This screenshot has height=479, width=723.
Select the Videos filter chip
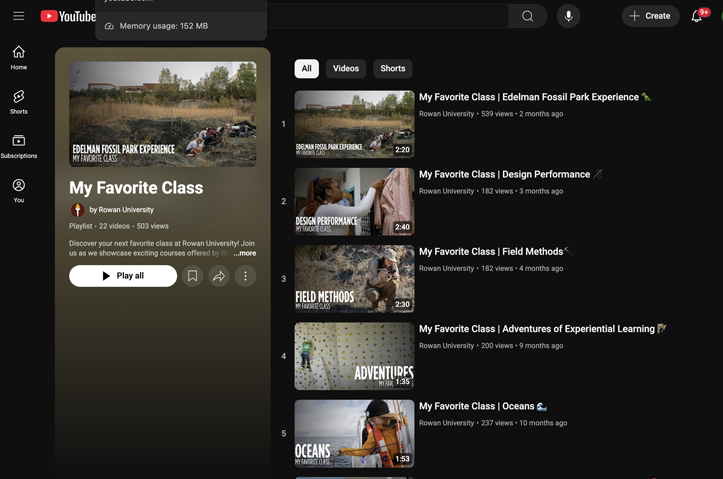click(x=346, y=68)
